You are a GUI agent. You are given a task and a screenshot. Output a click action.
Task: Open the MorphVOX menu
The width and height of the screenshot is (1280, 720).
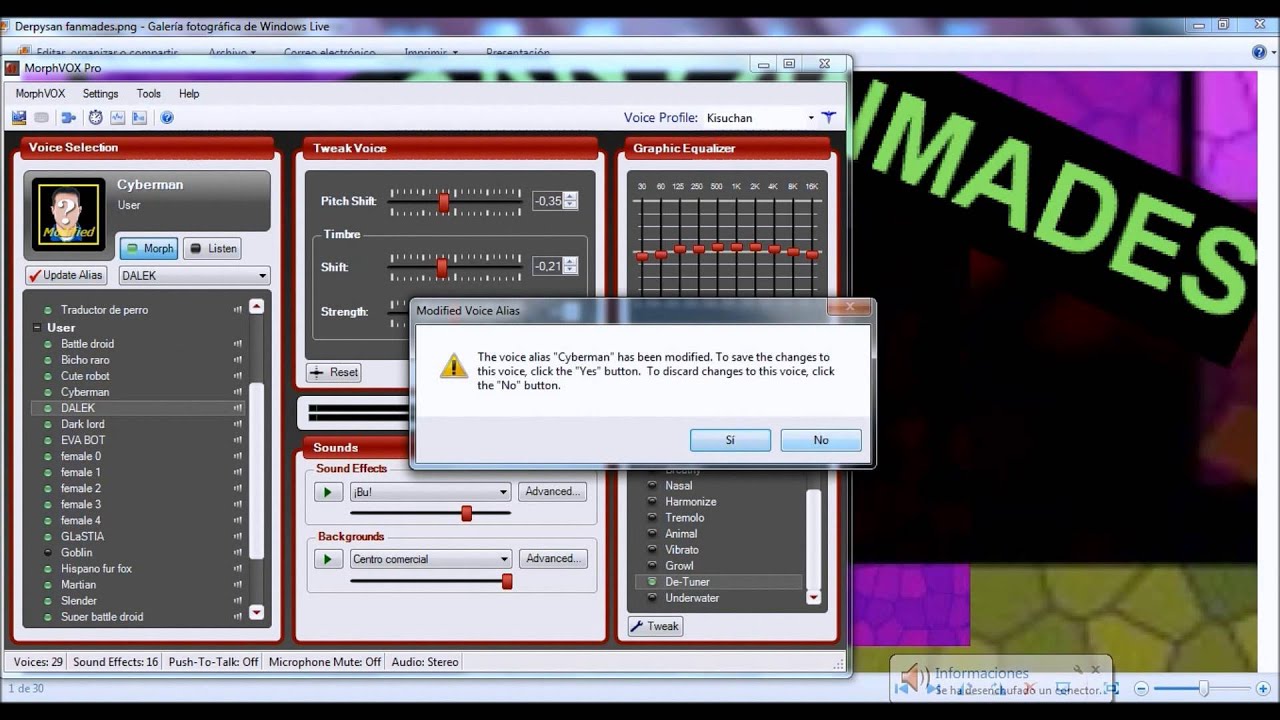point(40,94)
